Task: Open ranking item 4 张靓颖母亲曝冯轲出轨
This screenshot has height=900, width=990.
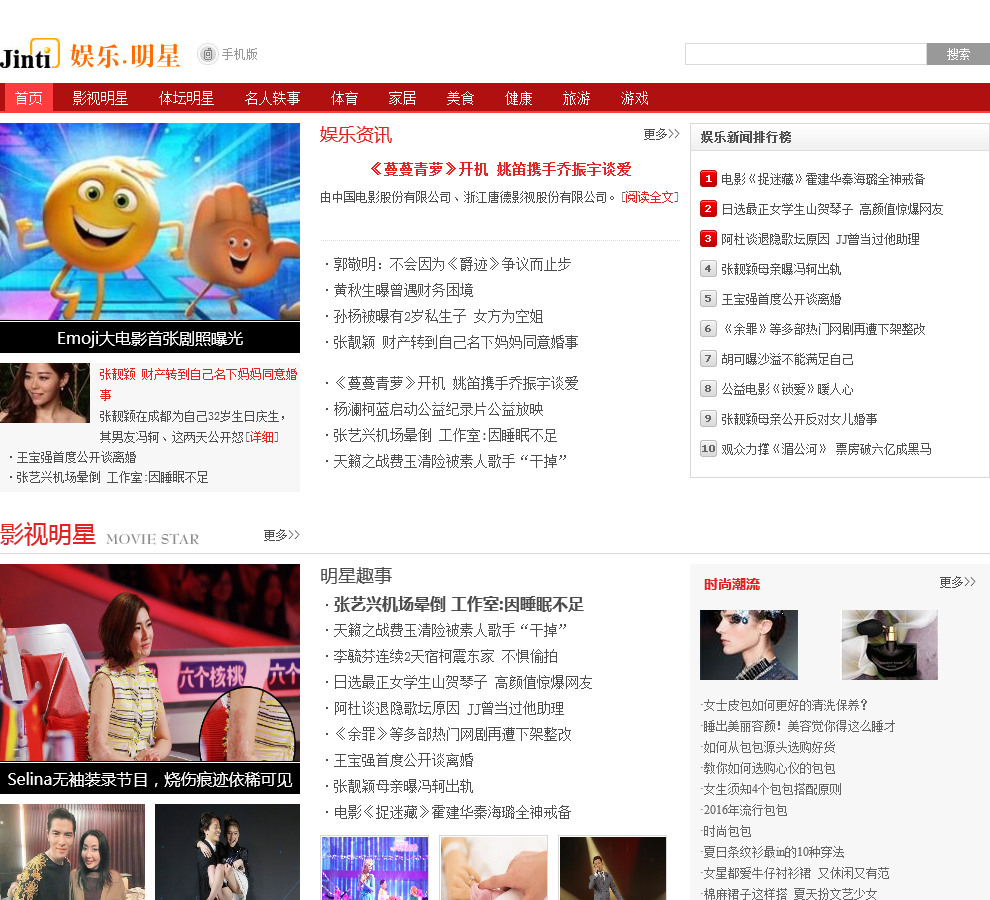Action: click(x=780, y=269)
